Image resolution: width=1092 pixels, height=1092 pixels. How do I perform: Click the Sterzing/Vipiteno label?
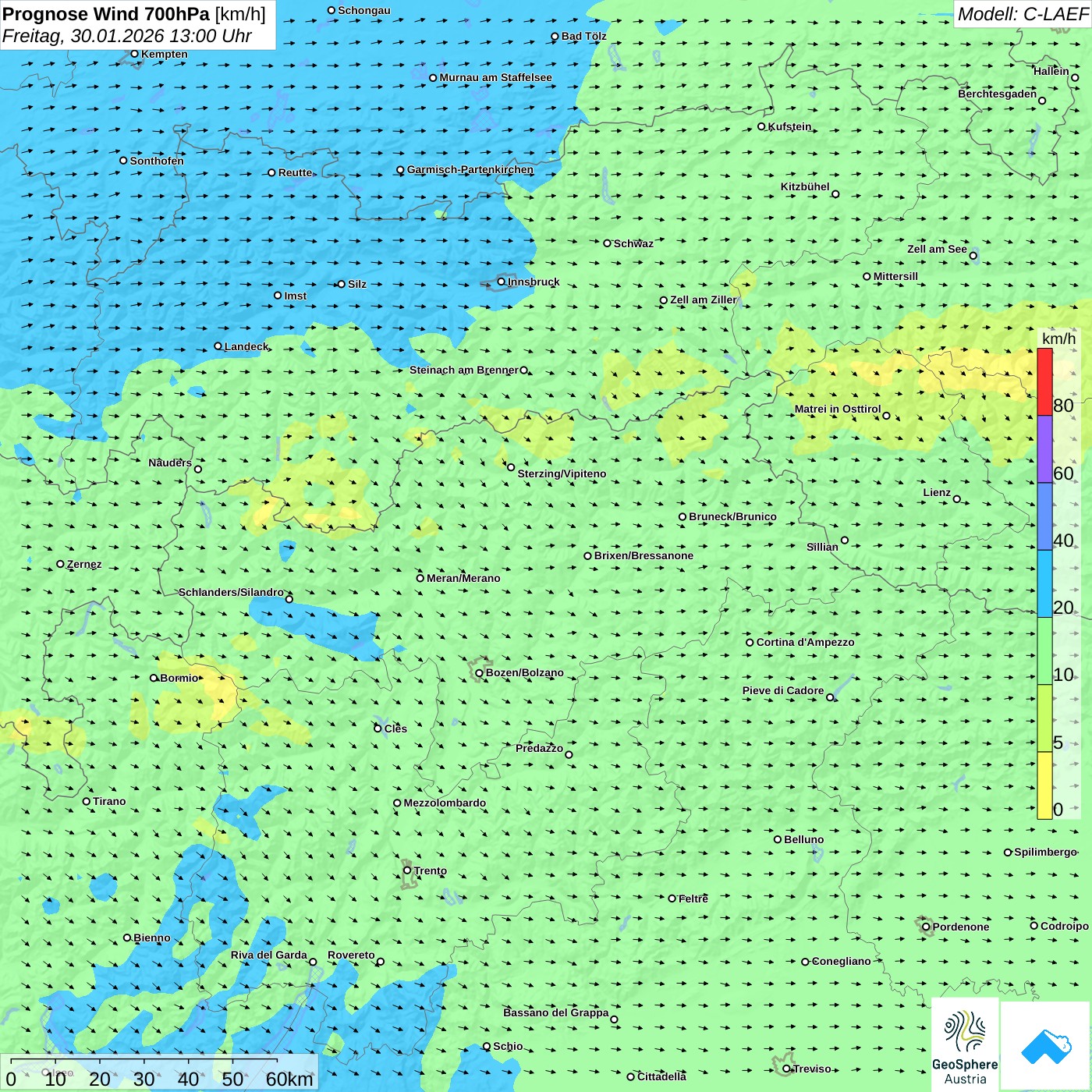562,473
